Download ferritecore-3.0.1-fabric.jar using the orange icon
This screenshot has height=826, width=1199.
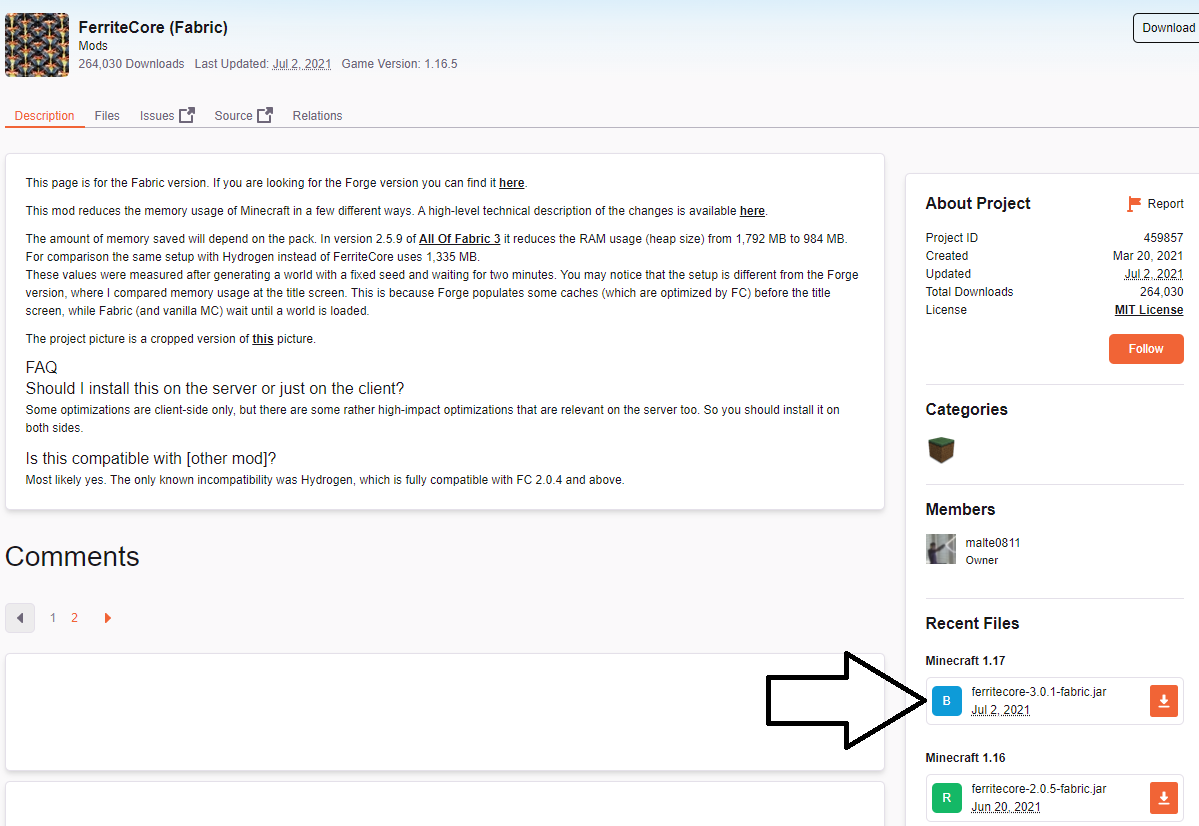coord(1163,701)
